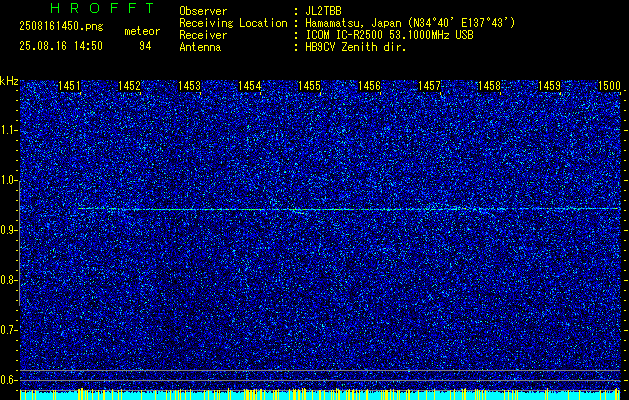Click the meteor label
Screen dimensions: 629x400
click(142, 31)
